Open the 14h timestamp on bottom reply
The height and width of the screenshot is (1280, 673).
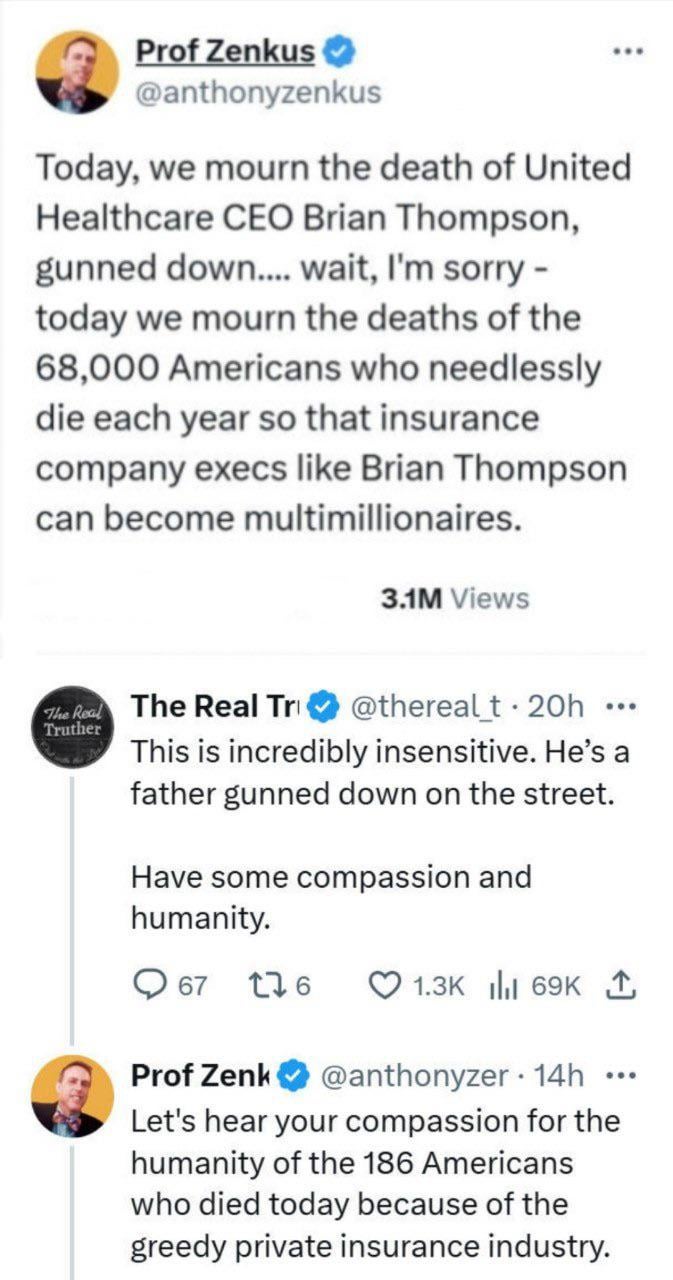559,1075
